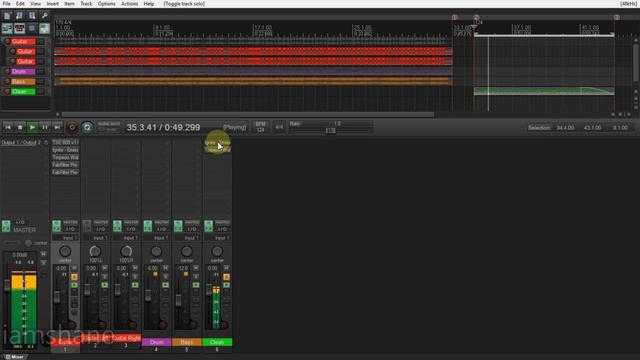640x360 pixels.
Task: Open the Ignite - Emiss plugin on Clean strip
Action: click(x=218, y=142)
